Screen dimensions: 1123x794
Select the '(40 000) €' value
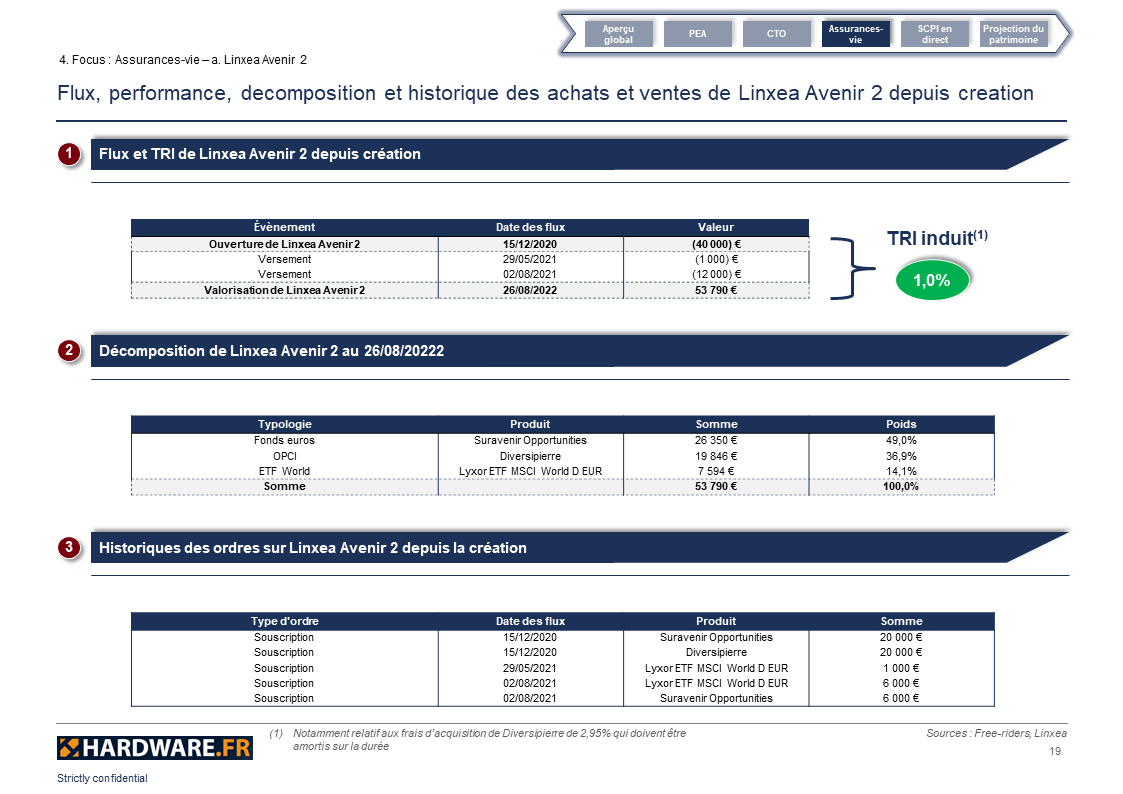click(715, 244)
